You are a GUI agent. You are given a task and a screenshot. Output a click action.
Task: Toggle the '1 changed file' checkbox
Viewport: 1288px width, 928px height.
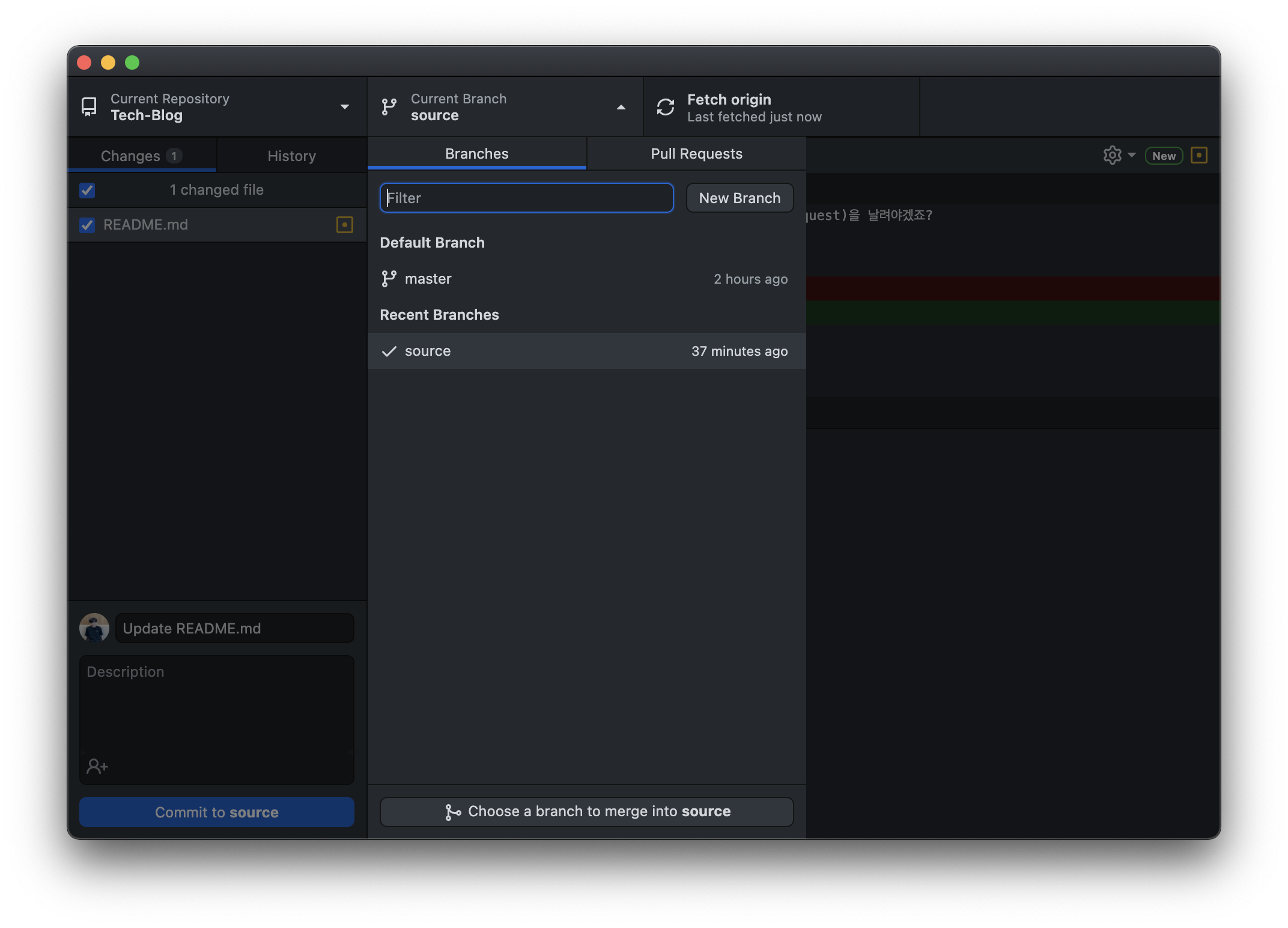pyautogui.click(x=87, y=190)
